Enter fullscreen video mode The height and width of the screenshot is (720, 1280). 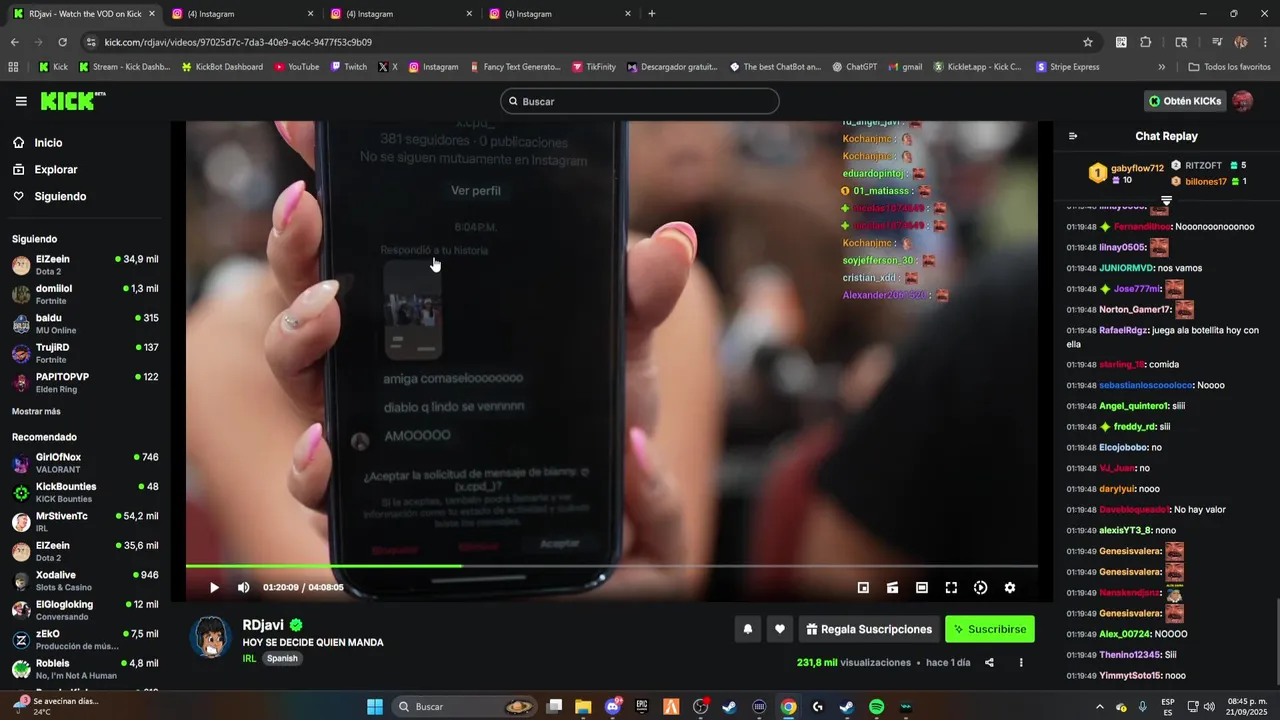pos(951,588)
